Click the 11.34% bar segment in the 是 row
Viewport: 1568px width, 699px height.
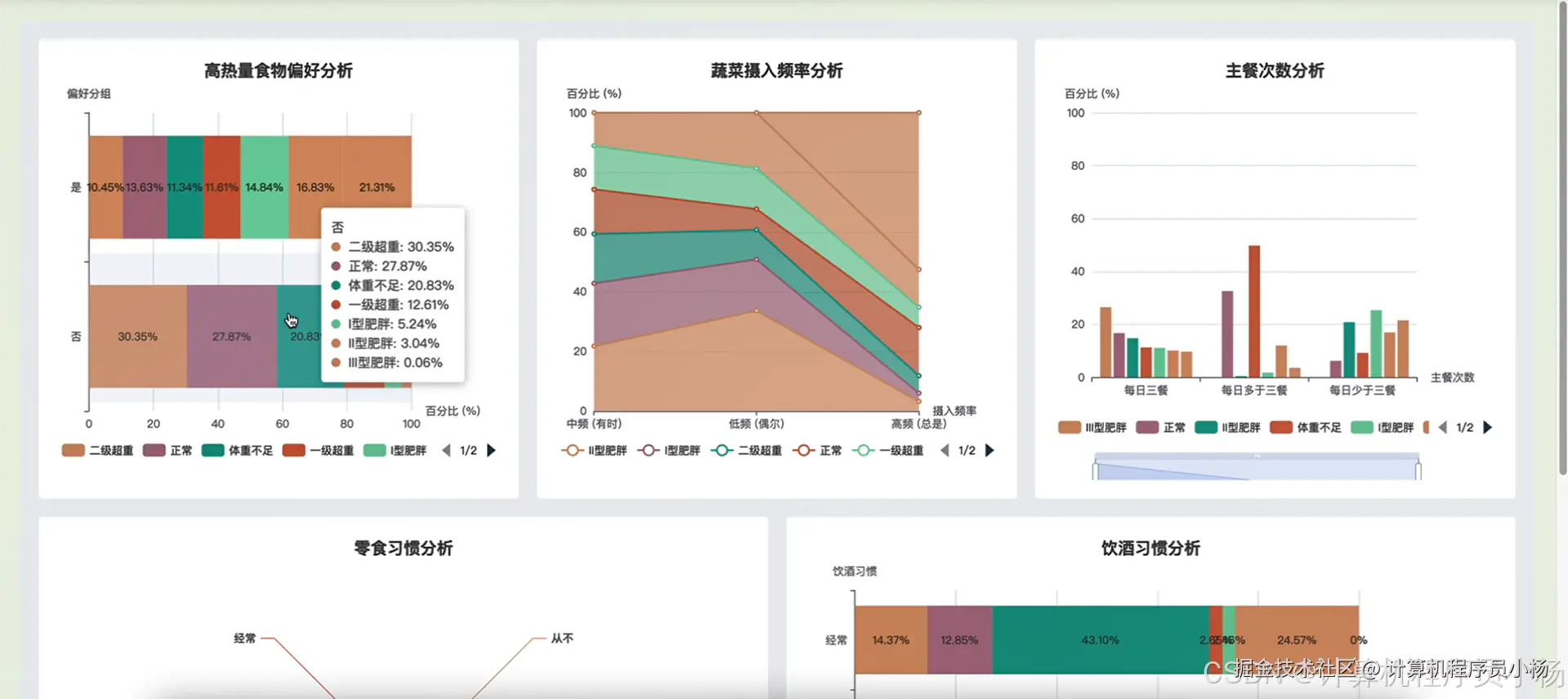click(185, 187)
